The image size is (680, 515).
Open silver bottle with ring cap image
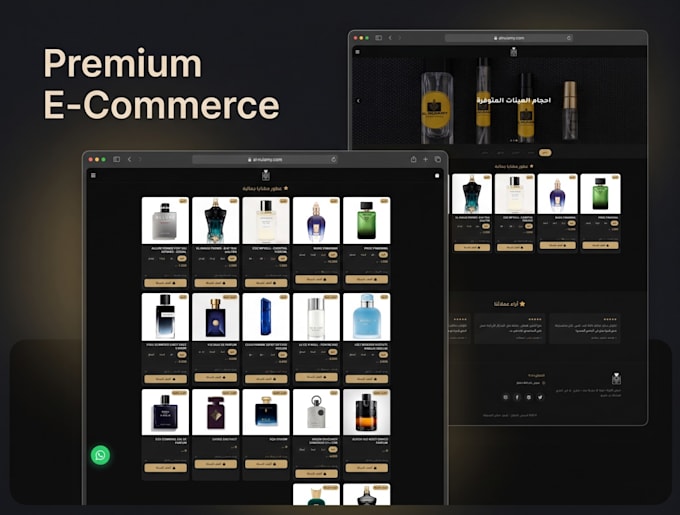(x=316, y=412)
